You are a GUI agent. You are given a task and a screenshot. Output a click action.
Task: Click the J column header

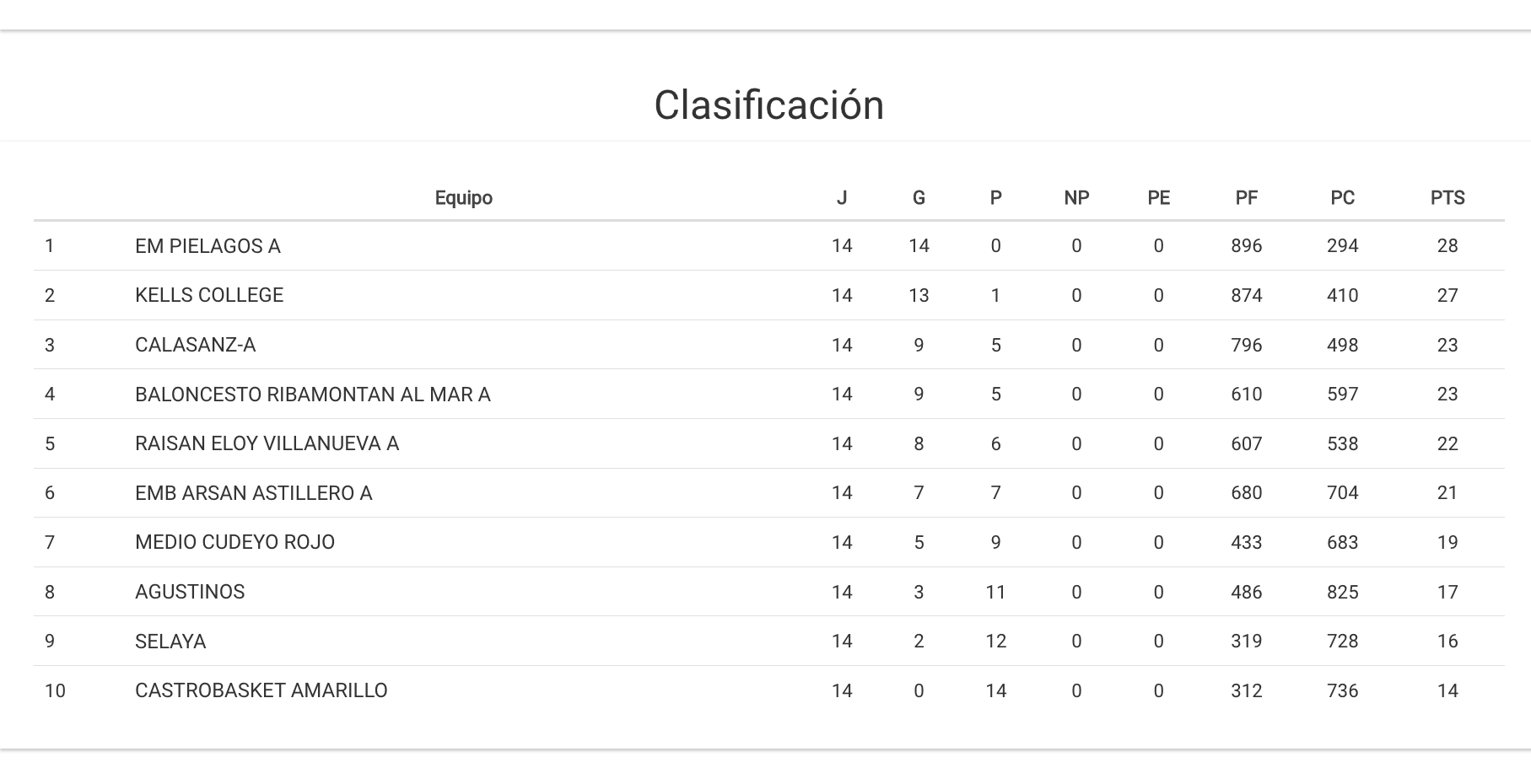841,198
